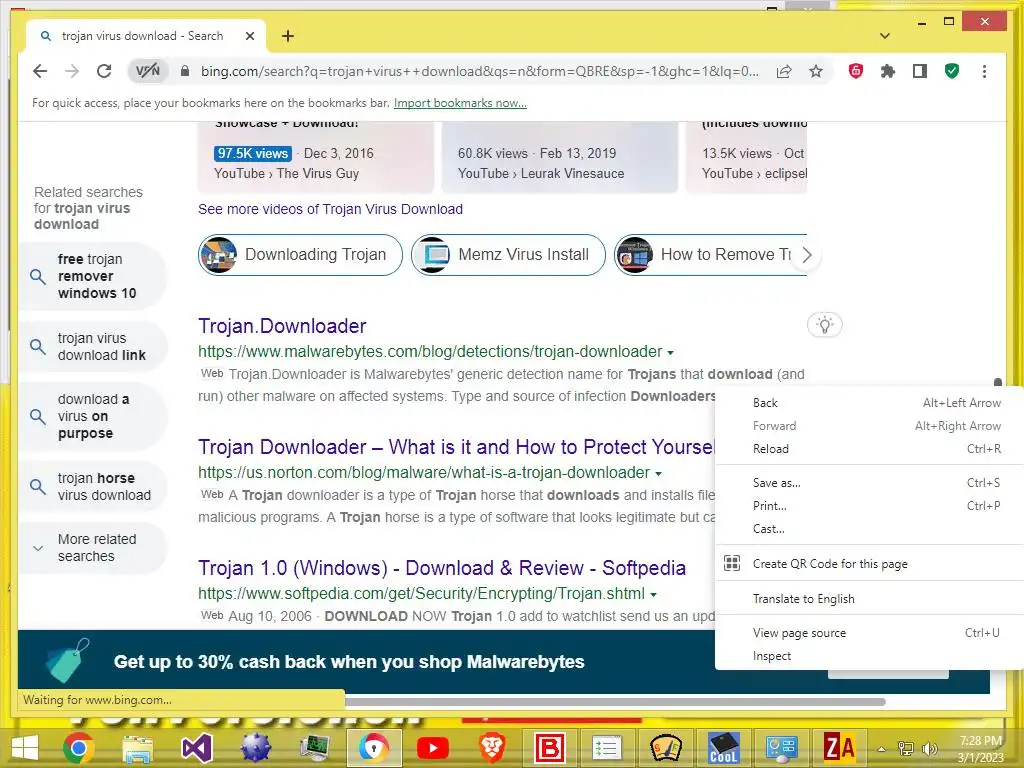The height and width of the screenshot is (768, 1024).
Task: Expand More related searches
Action: (x=93, y=547)
